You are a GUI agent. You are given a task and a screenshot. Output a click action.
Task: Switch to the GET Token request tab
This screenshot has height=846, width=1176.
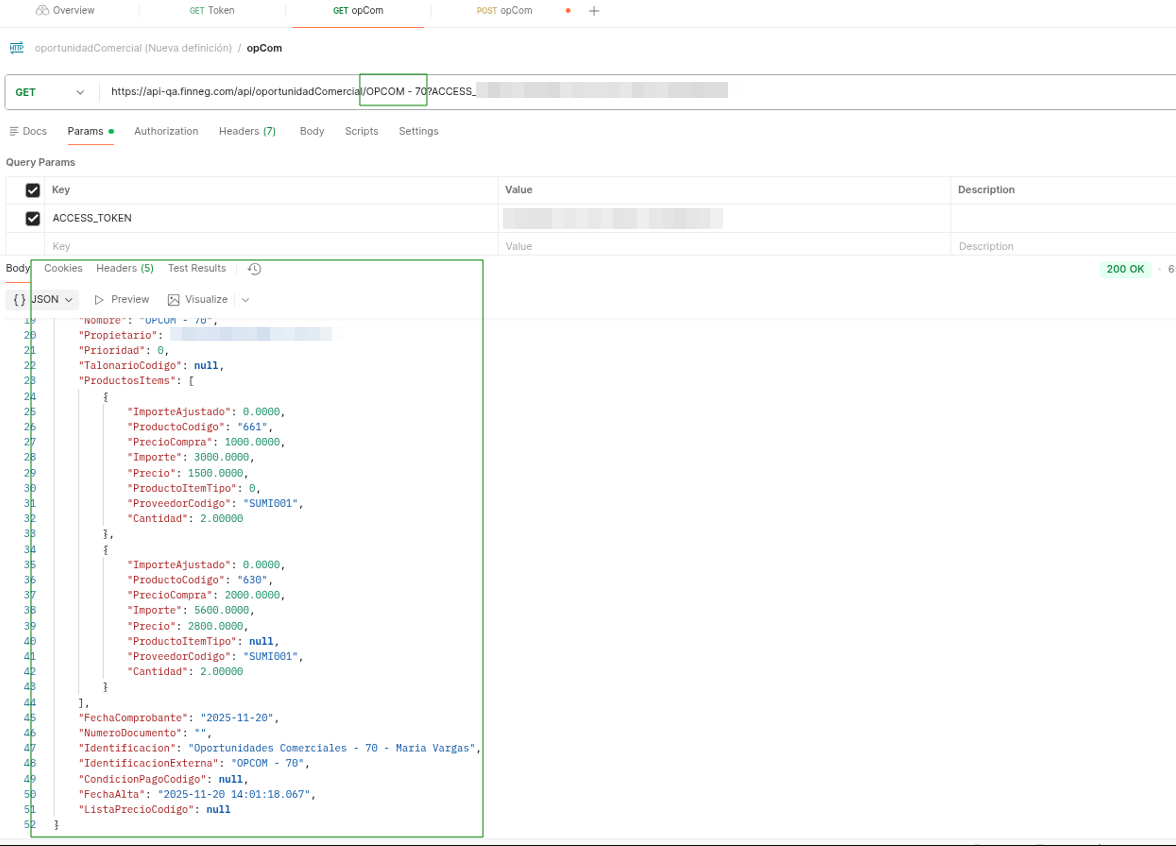pyautogui.click(x=212, y=11)
